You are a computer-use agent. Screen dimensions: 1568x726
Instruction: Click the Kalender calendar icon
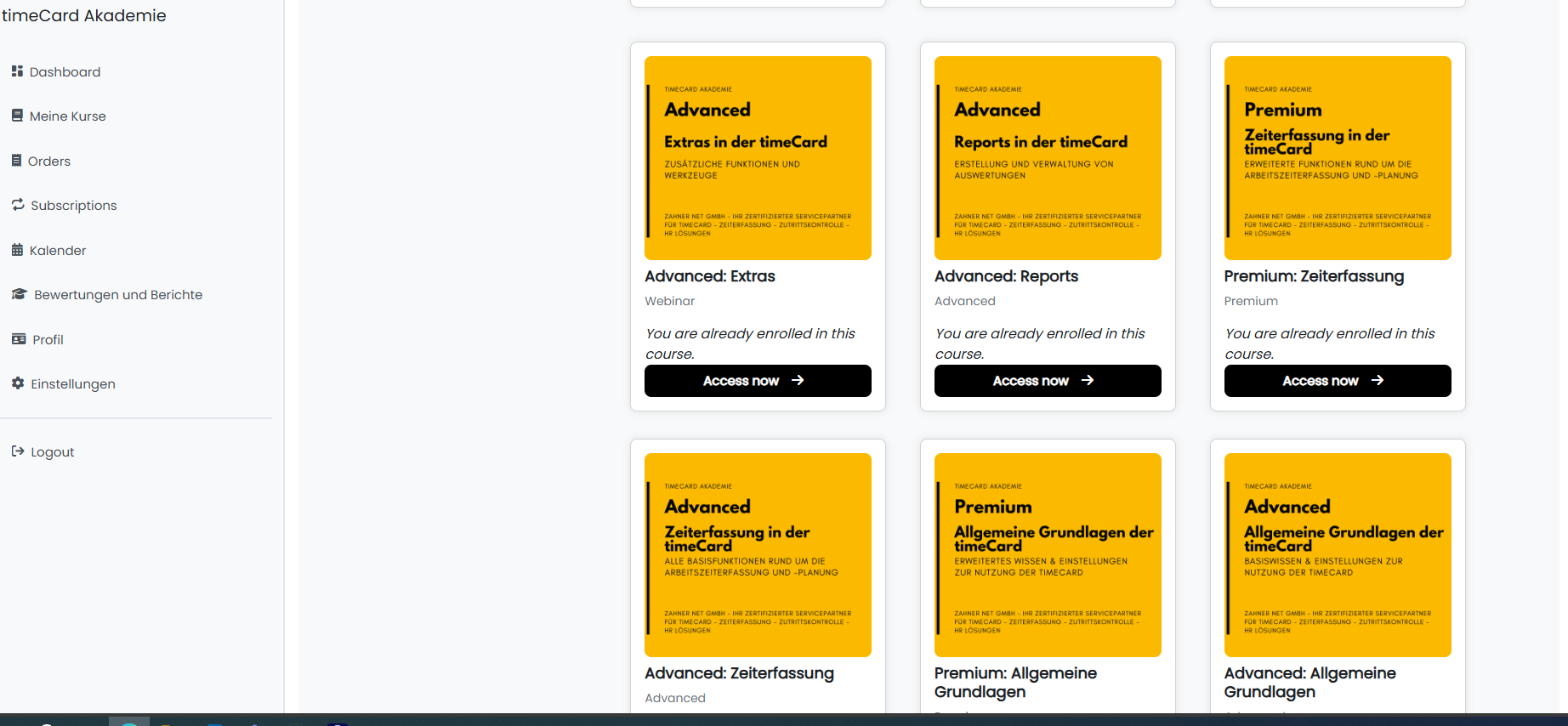pos(17,250)
